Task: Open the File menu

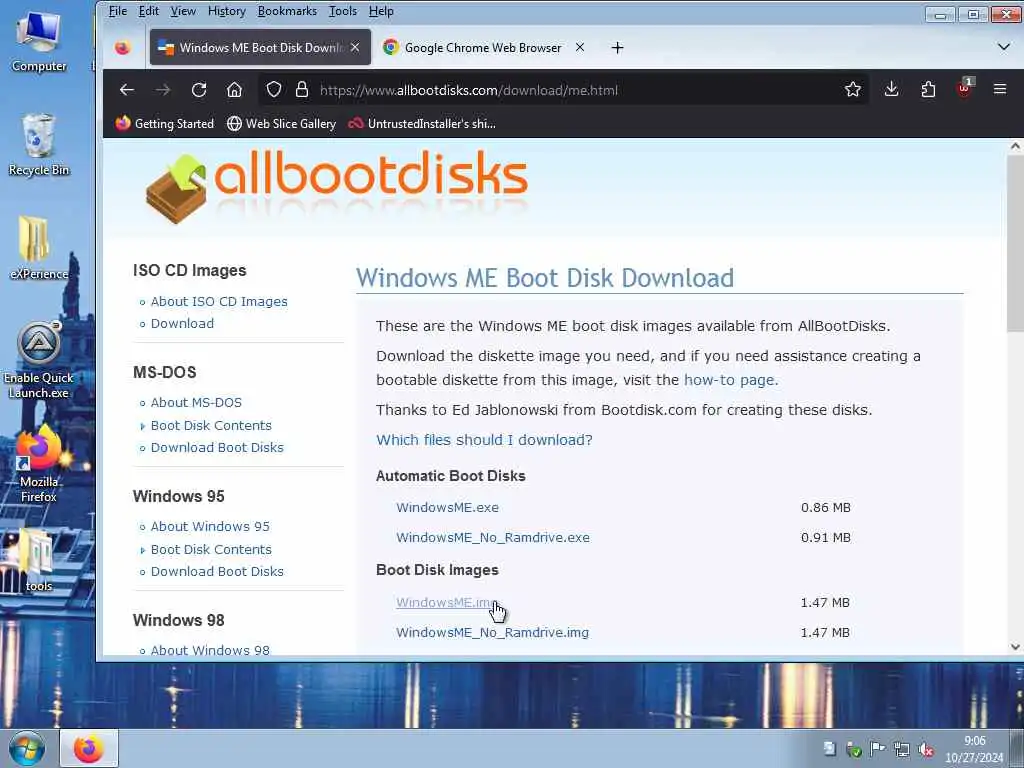Action: click(x=118, y=11)
